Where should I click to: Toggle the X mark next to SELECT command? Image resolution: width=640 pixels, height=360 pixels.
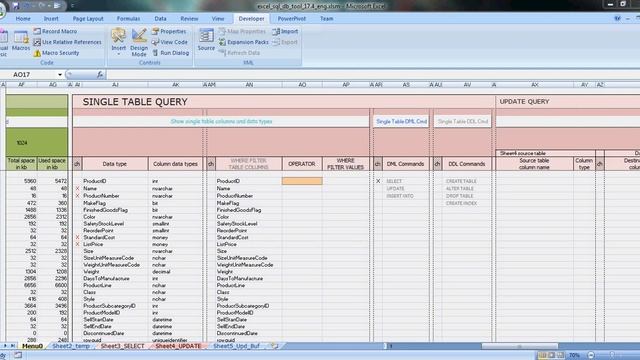pos(378,181)
